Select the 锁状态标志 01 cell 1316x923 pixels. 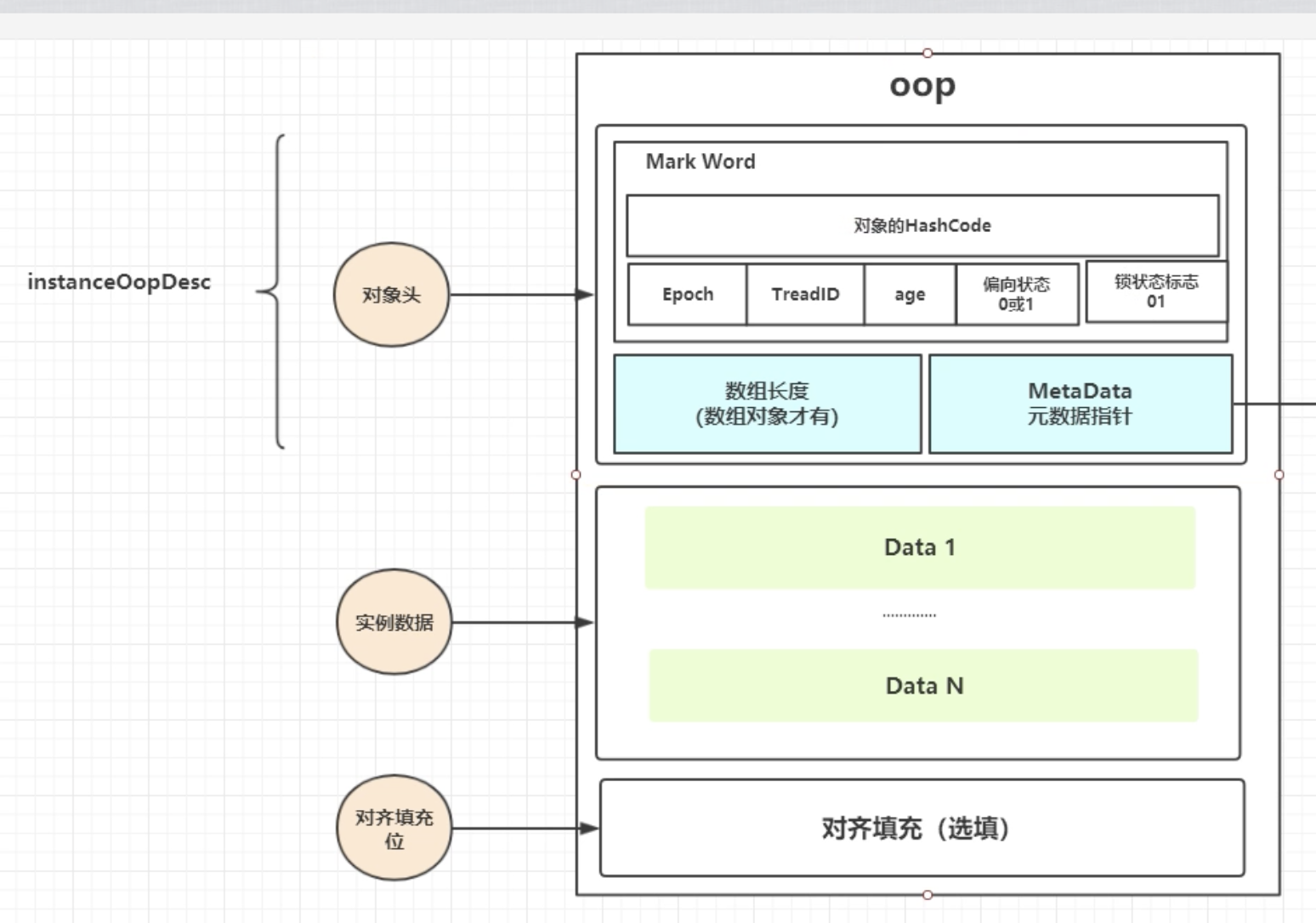click(x=1156, y=292)
